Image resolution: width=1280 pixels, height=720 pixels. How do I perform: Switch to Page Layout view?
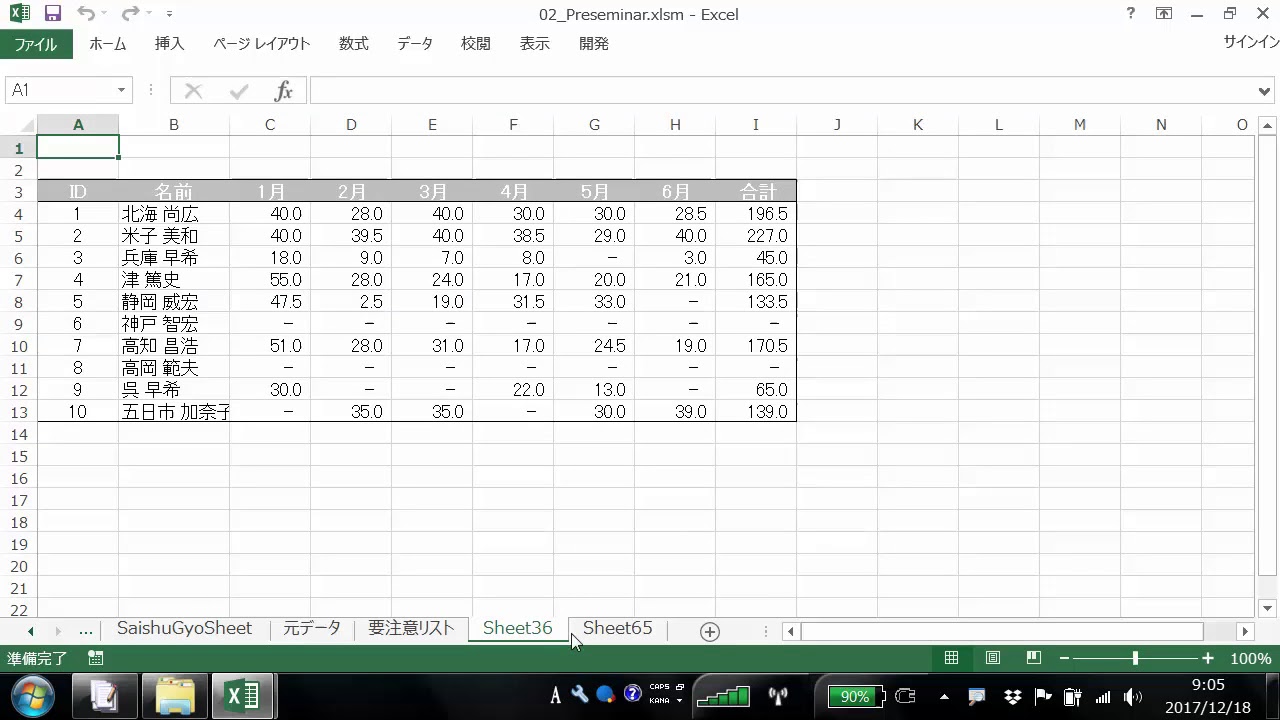(x=993, y=658)
